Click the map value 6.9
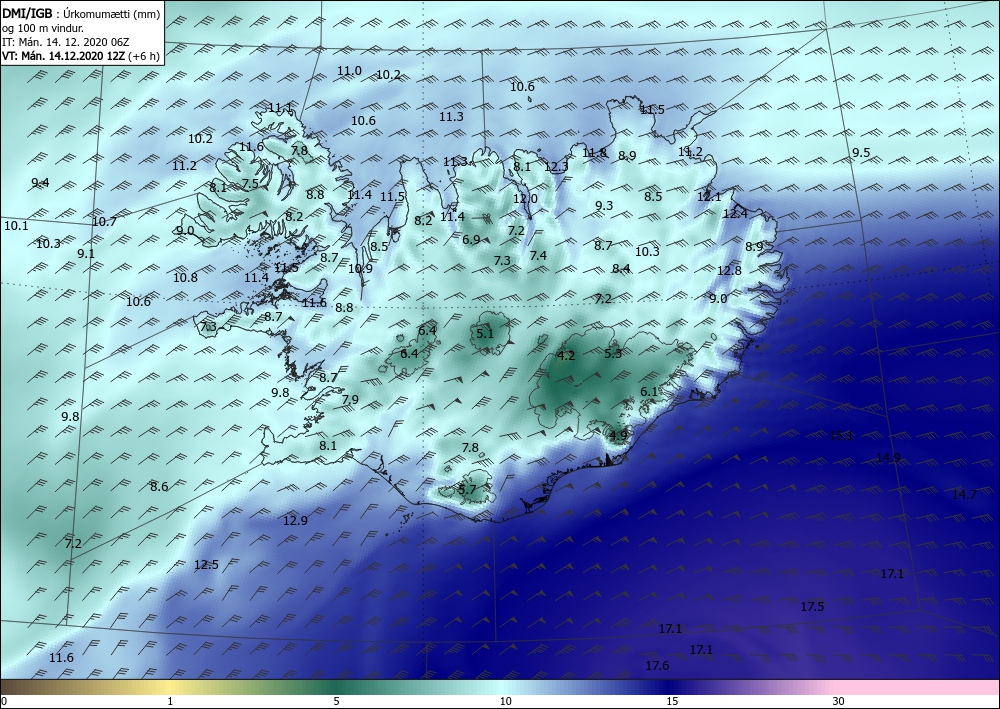The width and height of the screenshot is (1000, 709). [x=471, y=240]
